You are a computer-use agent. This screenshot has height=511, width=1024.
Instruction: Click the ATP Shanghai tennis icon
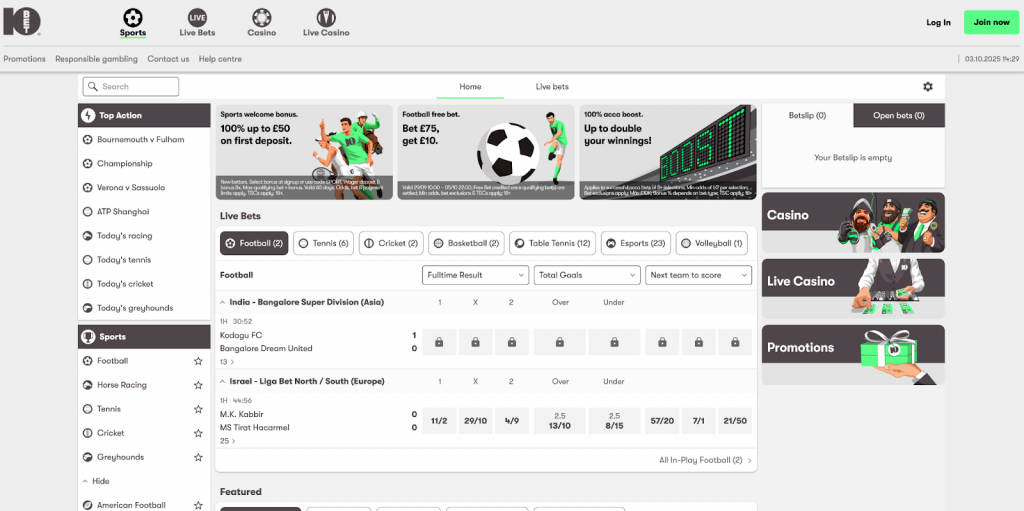88,212
